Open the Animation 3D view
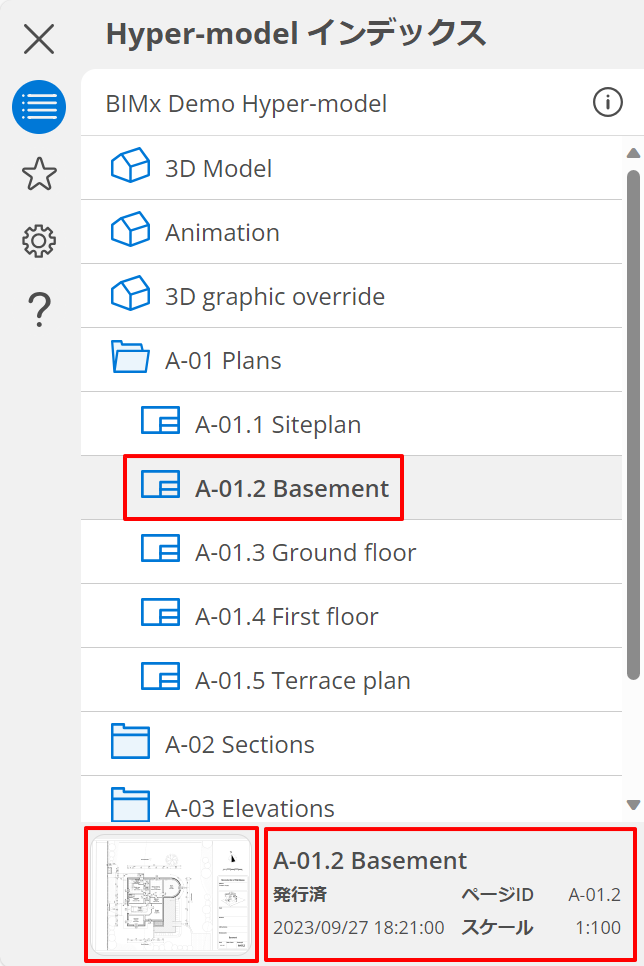The image size is (644, 966). click(x=222, y=232)
